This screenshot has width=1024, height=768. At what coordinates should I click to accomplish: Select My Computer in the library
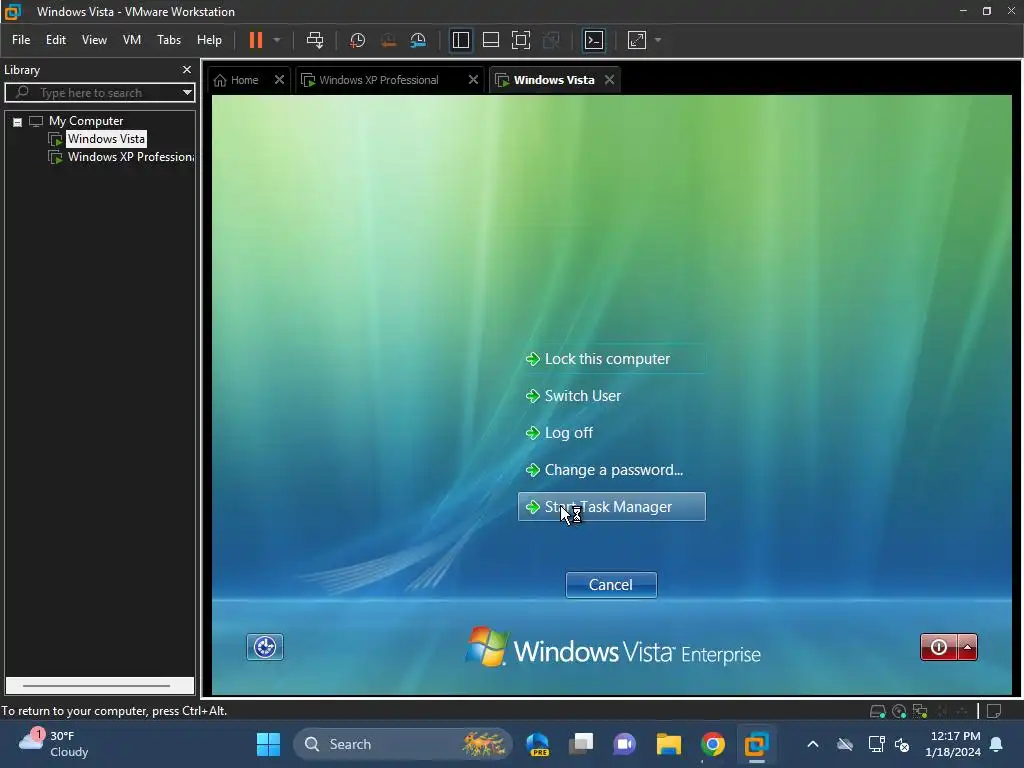coord(86,121)
